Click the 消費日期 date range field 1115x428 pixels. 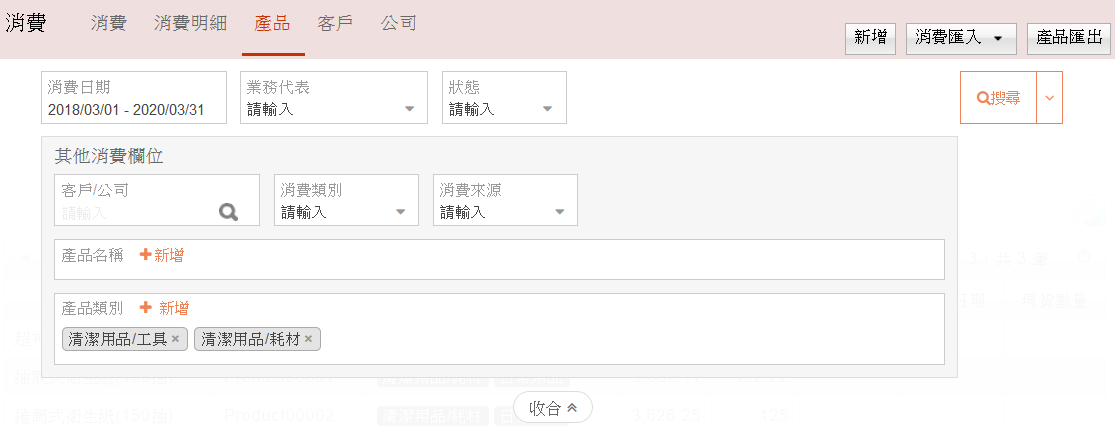pyautogui.click(x=134, y=98)
